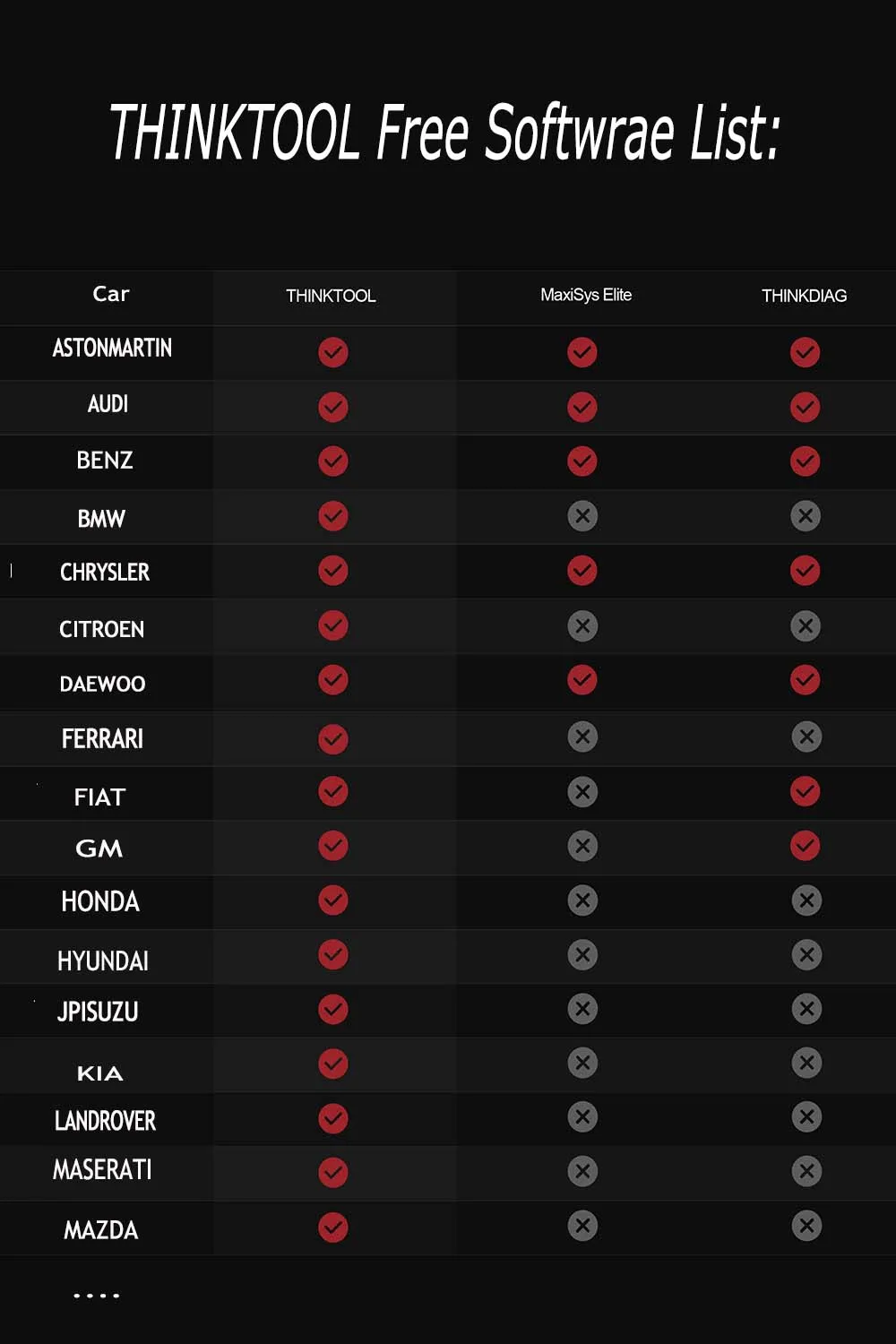Click the Car column header
896x1344 pixels.
(111, 294)
